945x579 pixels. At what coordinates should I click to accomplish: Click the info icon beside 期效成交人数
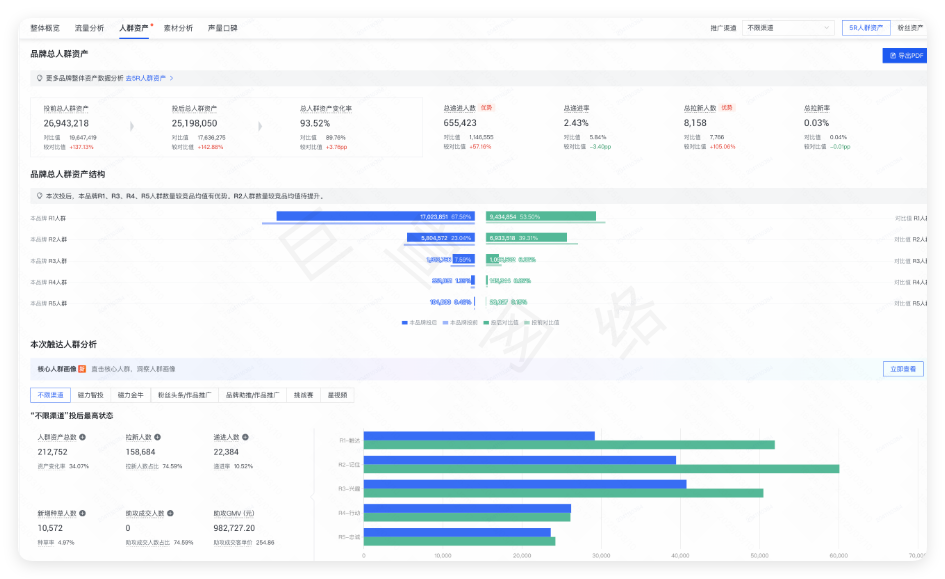tap(170, 513)
